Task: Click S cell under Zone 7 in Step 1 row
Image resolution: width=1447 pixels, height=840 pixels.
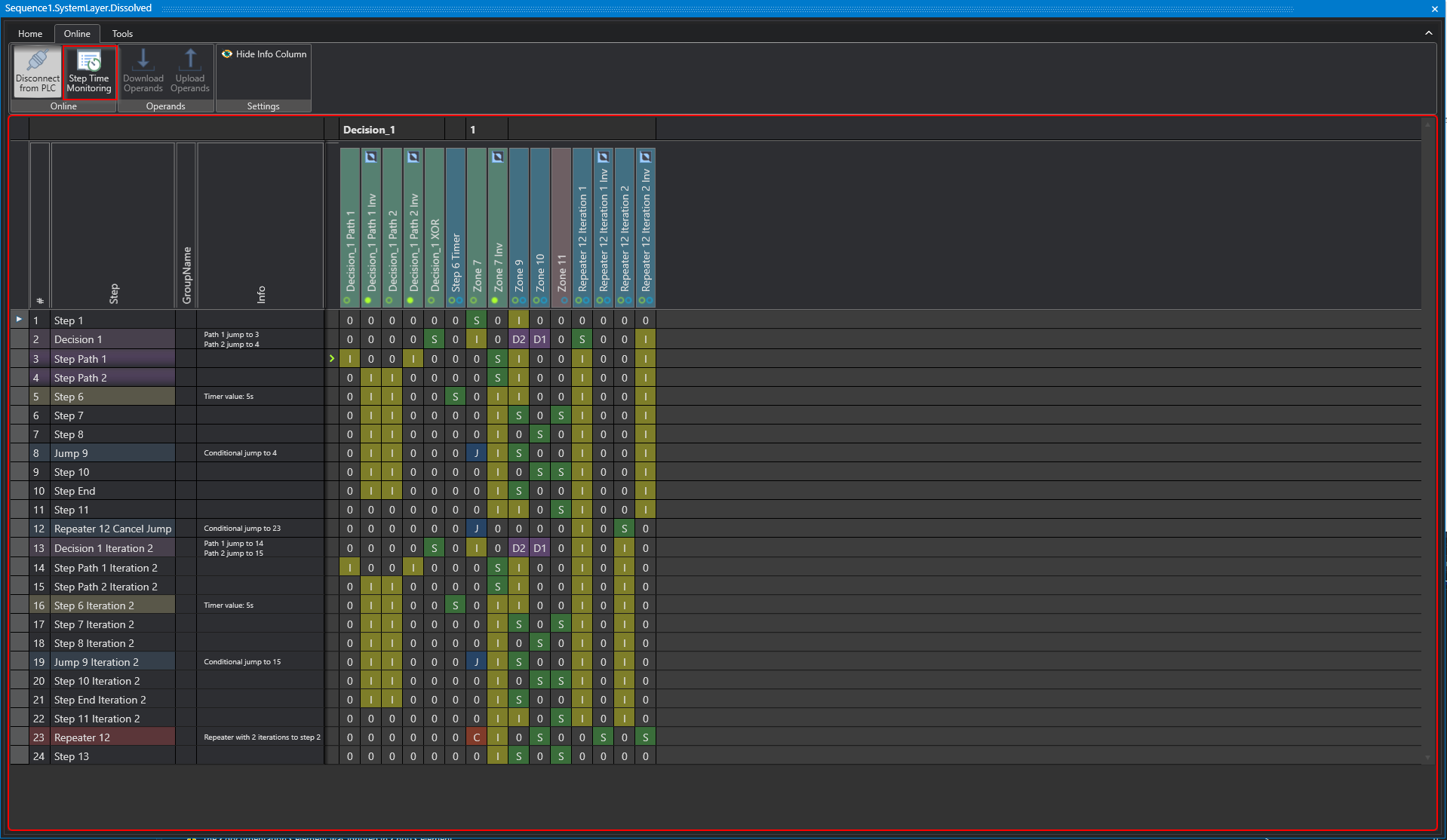Action: pos(477,320)
